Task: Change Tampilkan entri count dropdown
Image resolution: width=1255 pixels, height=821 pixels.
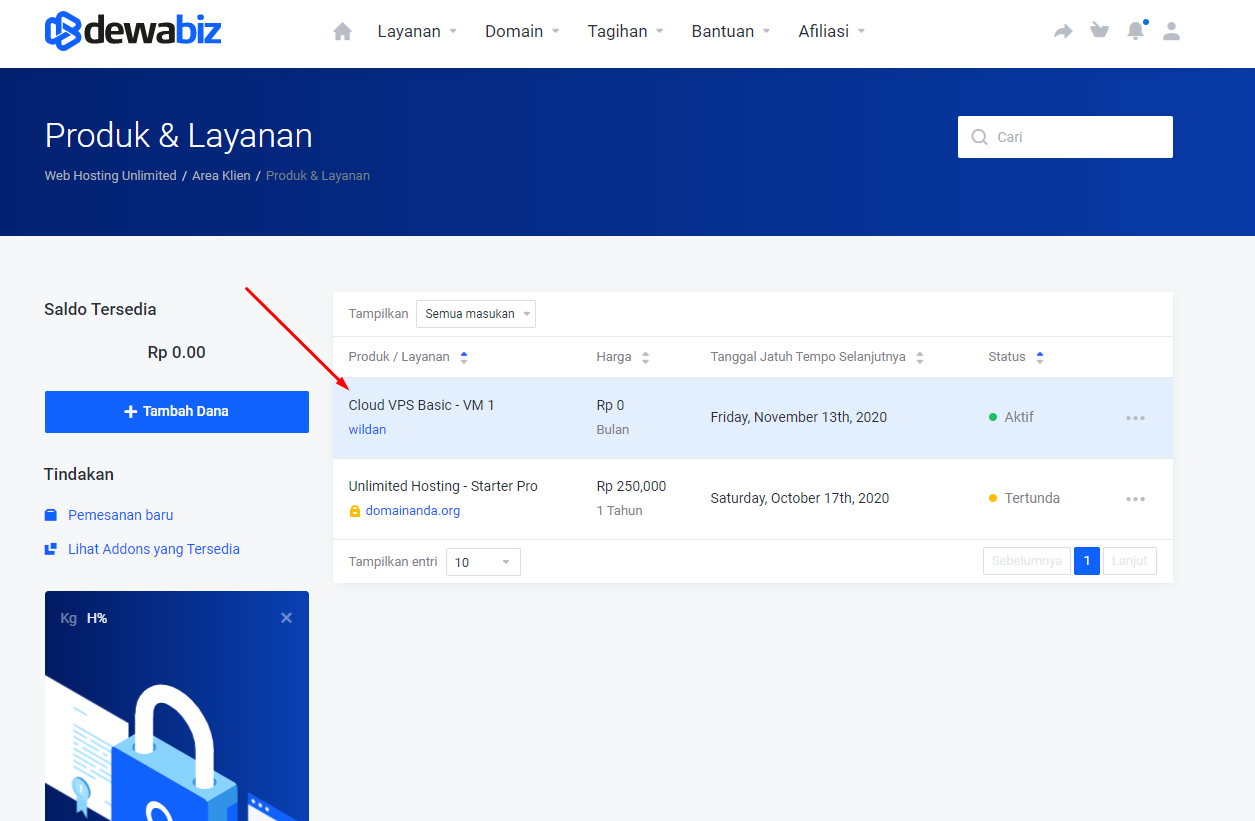Action: tap(483, 562)
